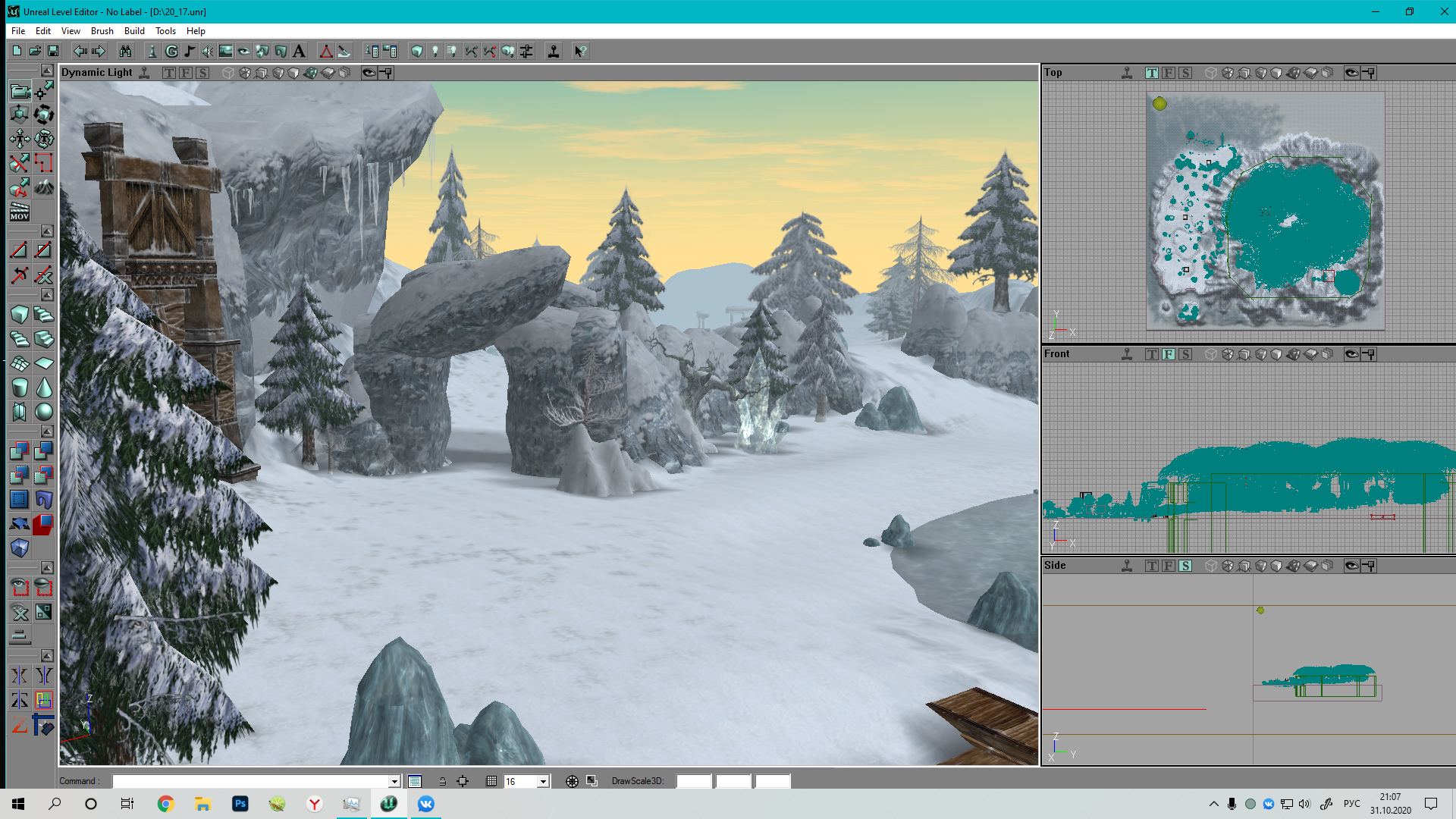Switch Front viewport to Side view S button
The image size is (1456, 819).
coord(1185,354)
